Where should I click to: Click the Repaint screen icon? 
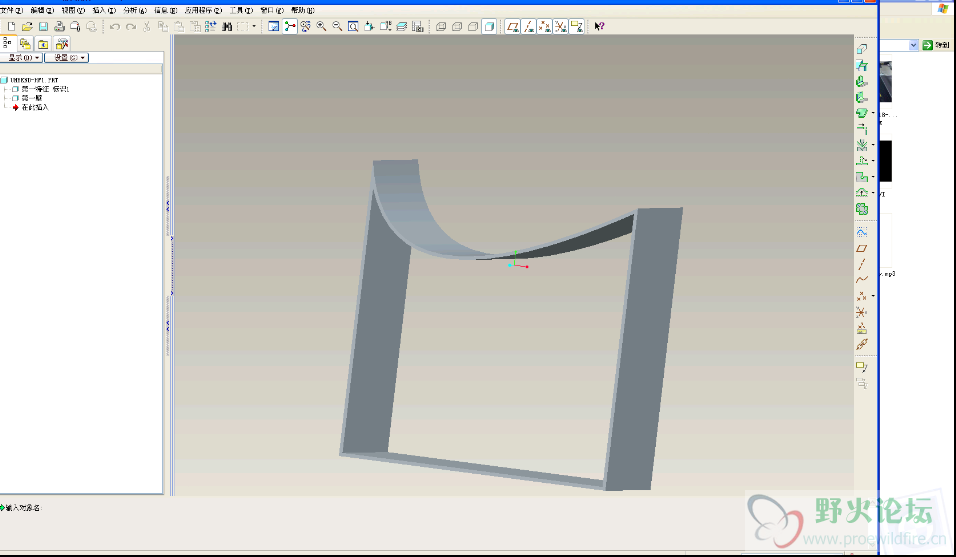(274, 26)
